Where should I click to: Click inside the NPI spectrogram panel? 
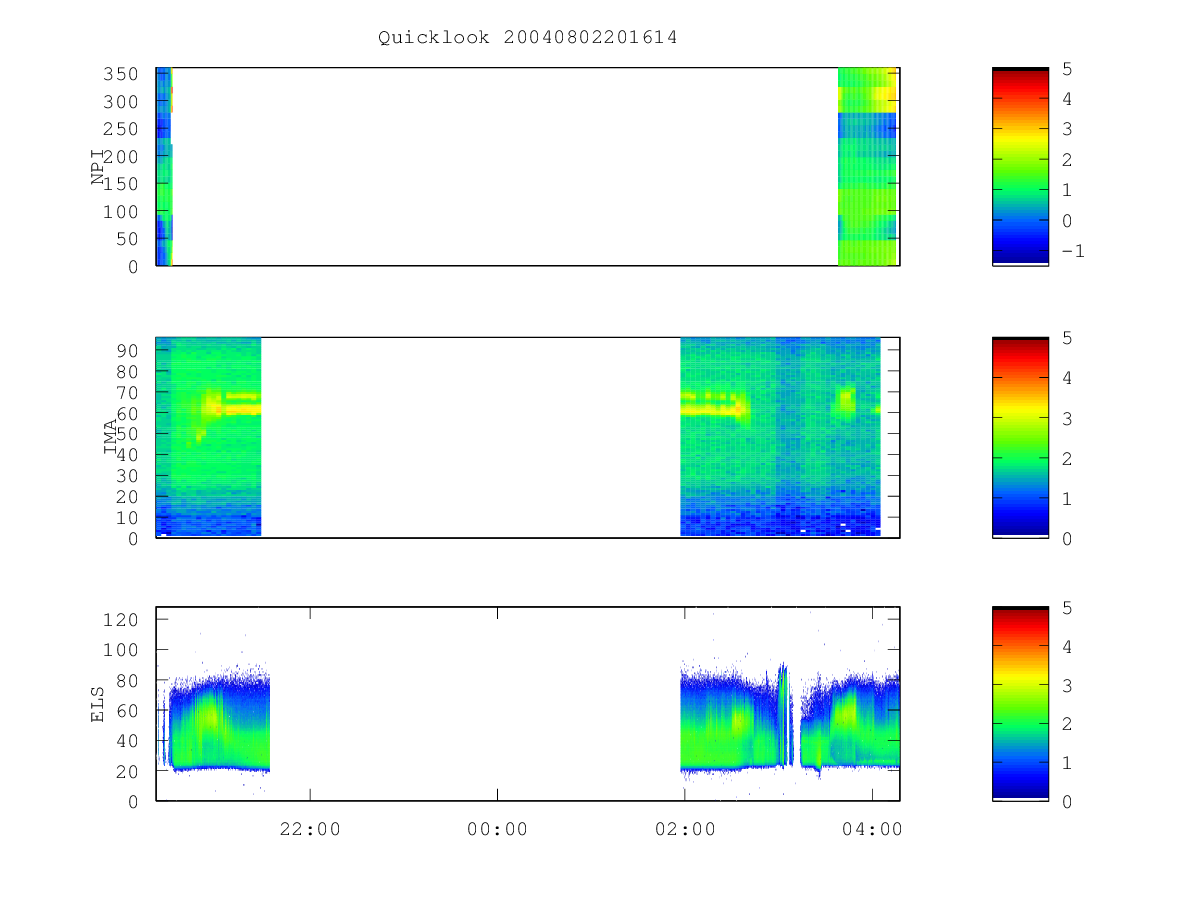click(x=528, y=167)
